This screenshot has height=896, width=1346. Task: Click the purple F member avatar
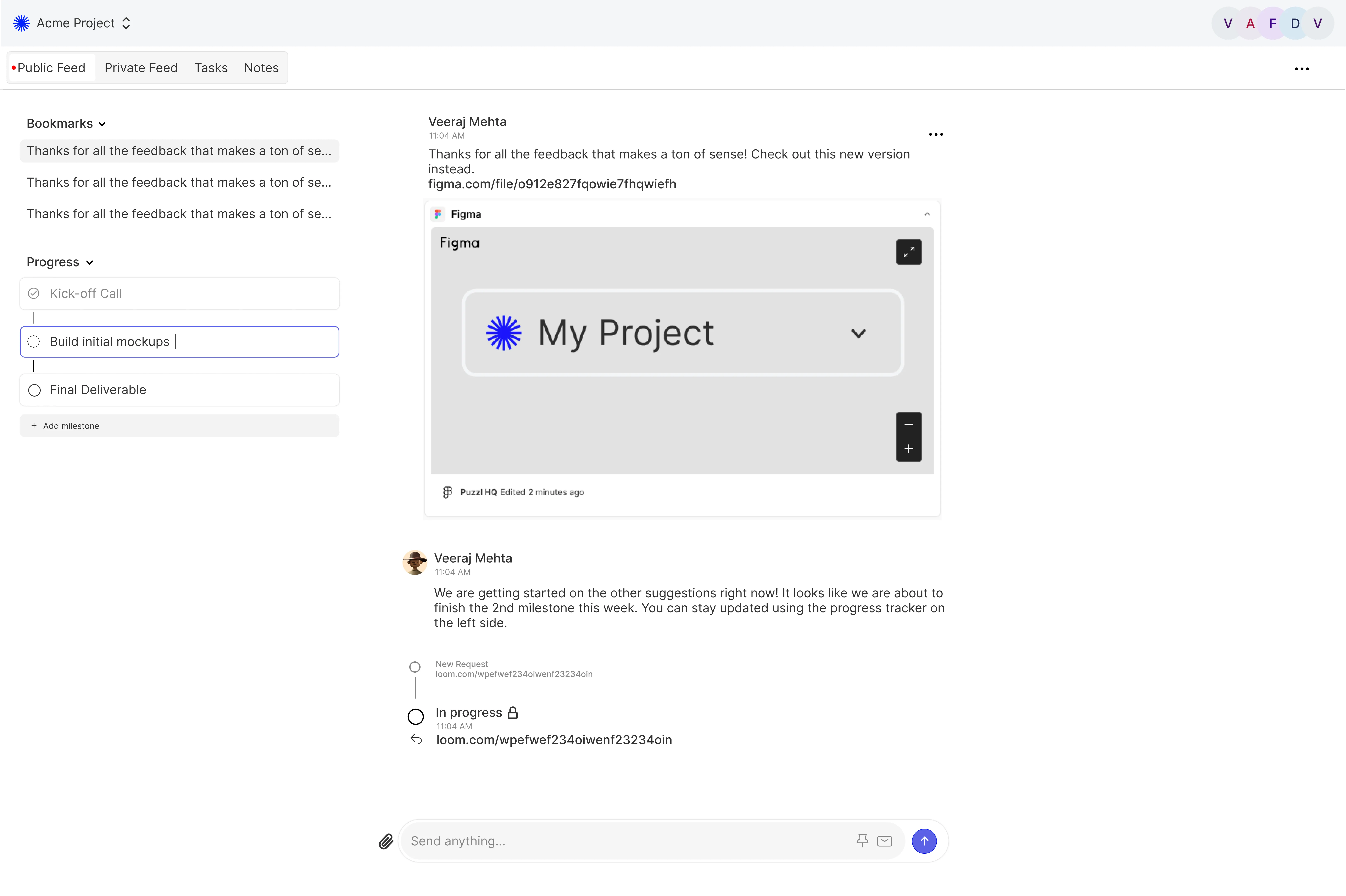pos(1272,23)
